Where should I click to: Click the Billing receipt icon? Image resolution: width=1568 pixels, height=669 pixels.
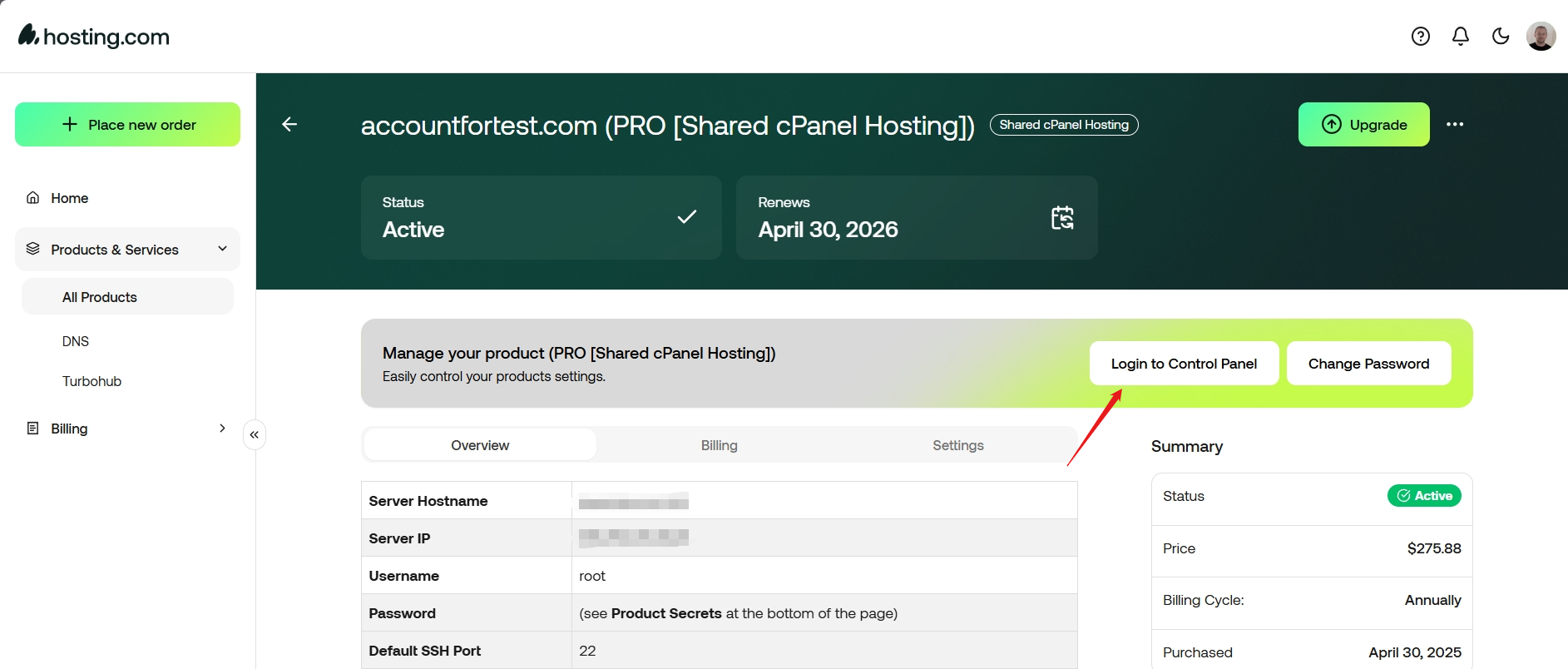pos(33,429)
